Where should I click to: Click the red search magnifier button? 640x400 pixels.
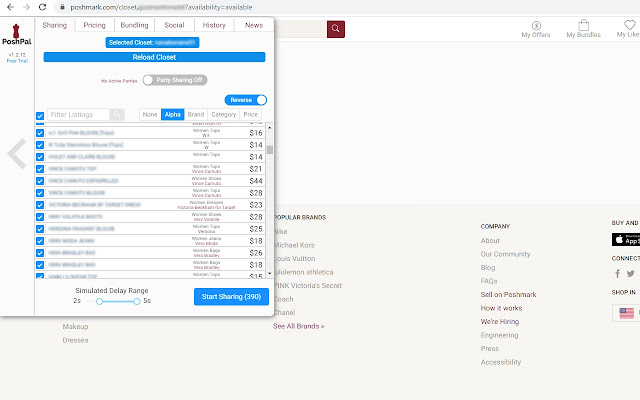click(x=336, y=29)
